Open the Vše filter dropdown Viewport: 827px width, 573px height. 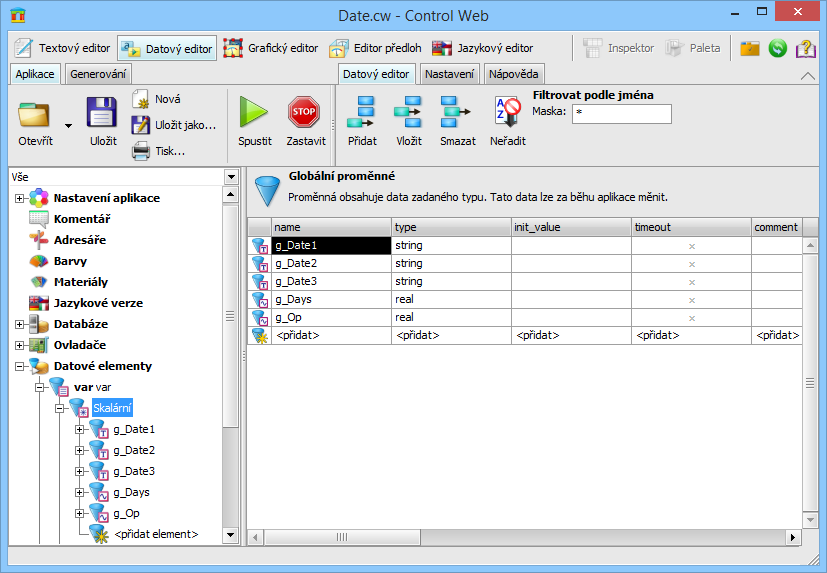coord(231,177)
